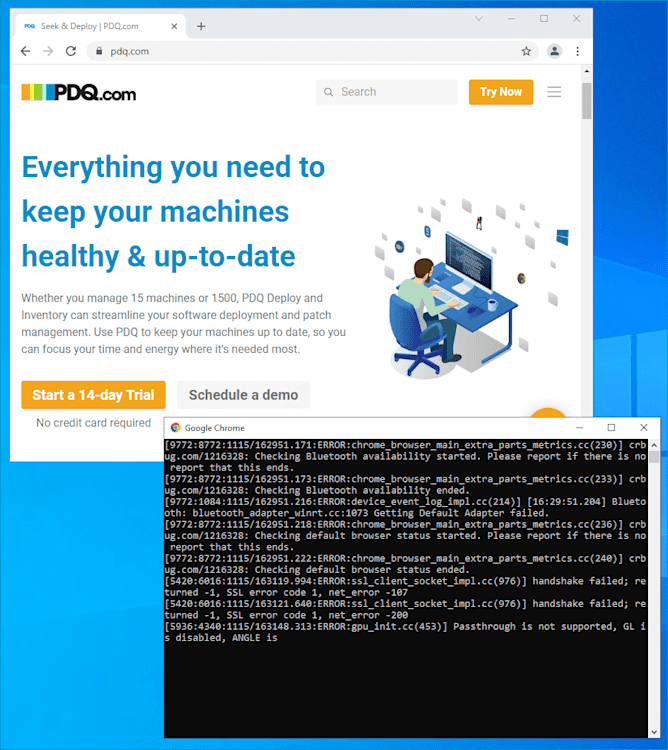This screenshot has width=668, height=750.
Task: Open the Chrome profile avatar menu
Action: [x=554, y=51]
